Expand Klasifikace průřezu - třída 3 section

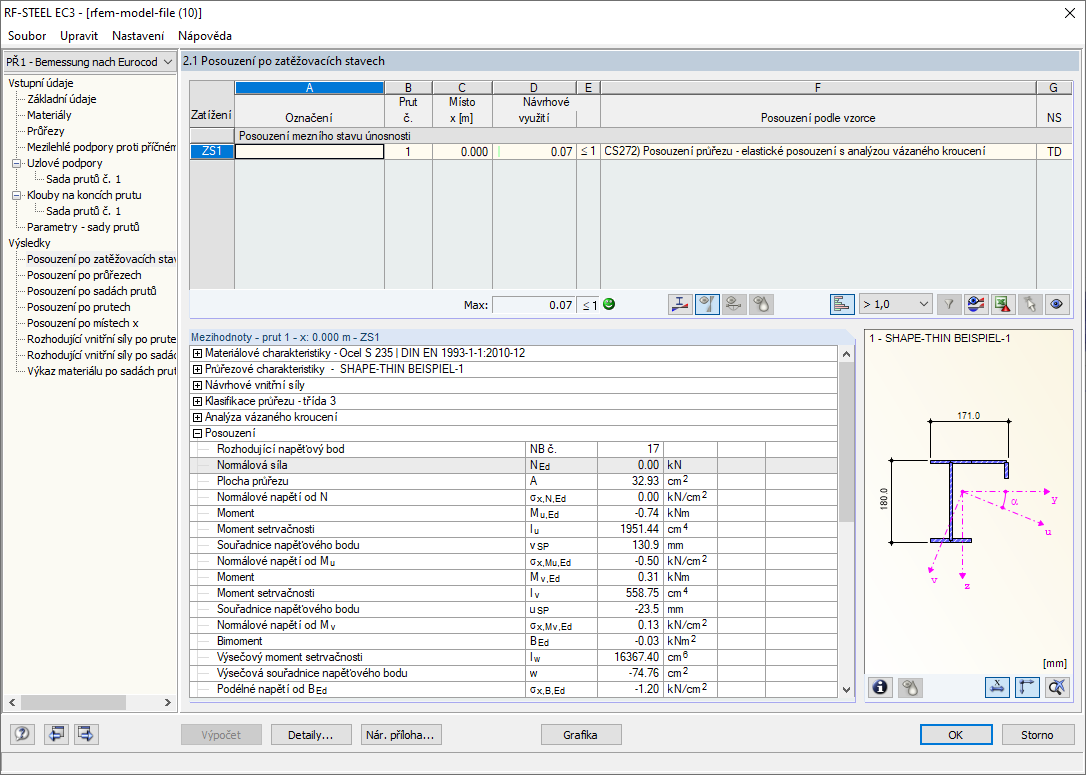[x=197, y=401]
